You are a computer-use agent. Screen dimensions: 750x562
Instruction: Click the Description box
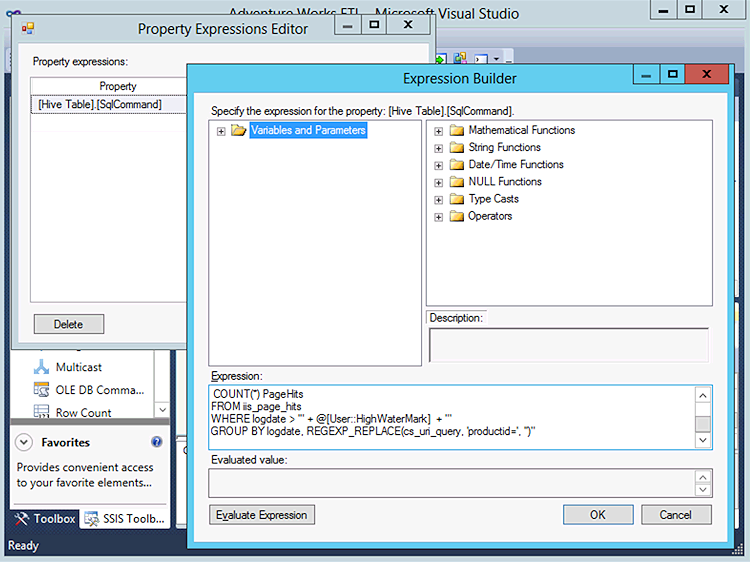pos(569,345)
